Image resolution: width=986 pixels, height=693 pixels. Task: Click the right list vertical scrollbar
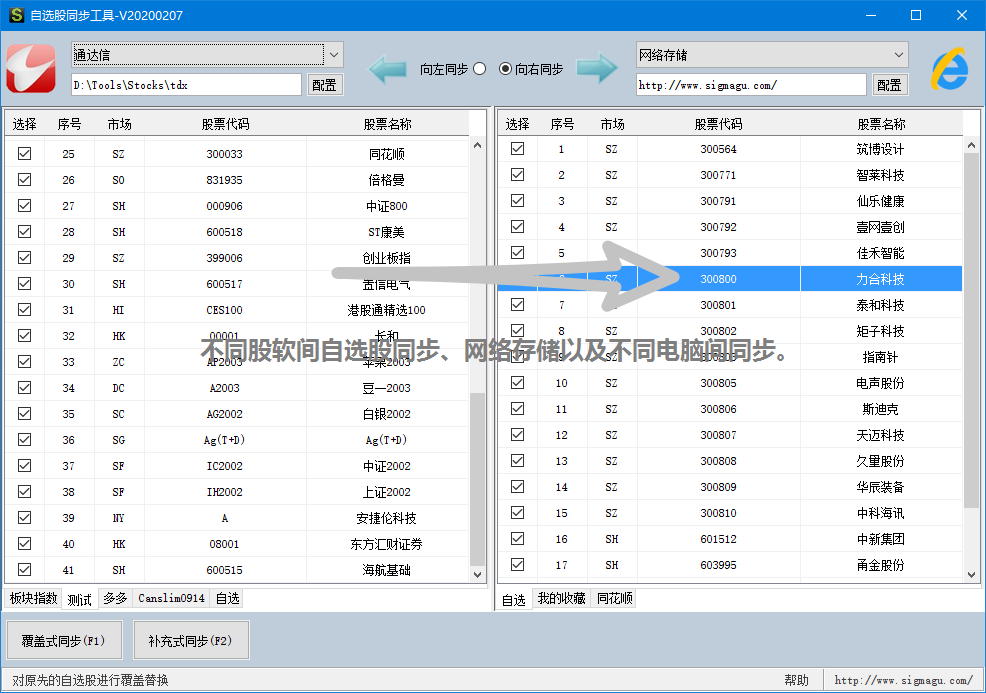971,330
